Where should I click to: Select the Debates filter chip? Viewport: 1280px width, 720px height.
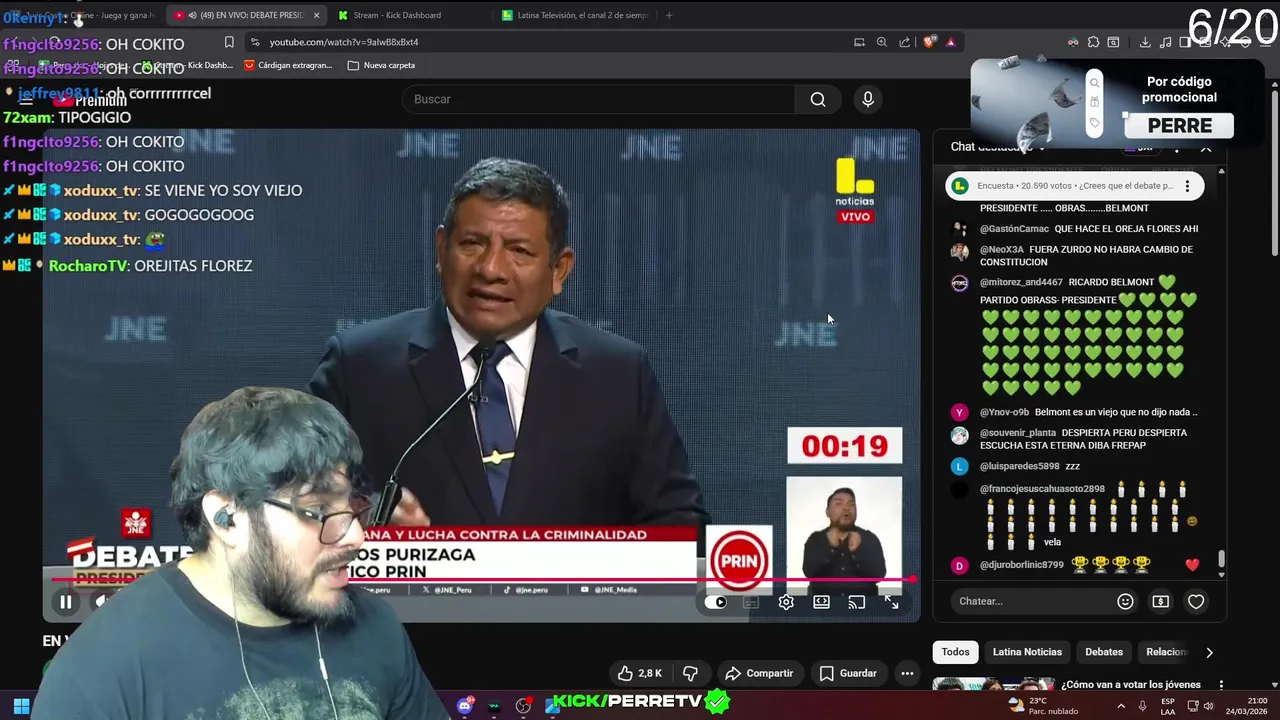(1104, 652)
